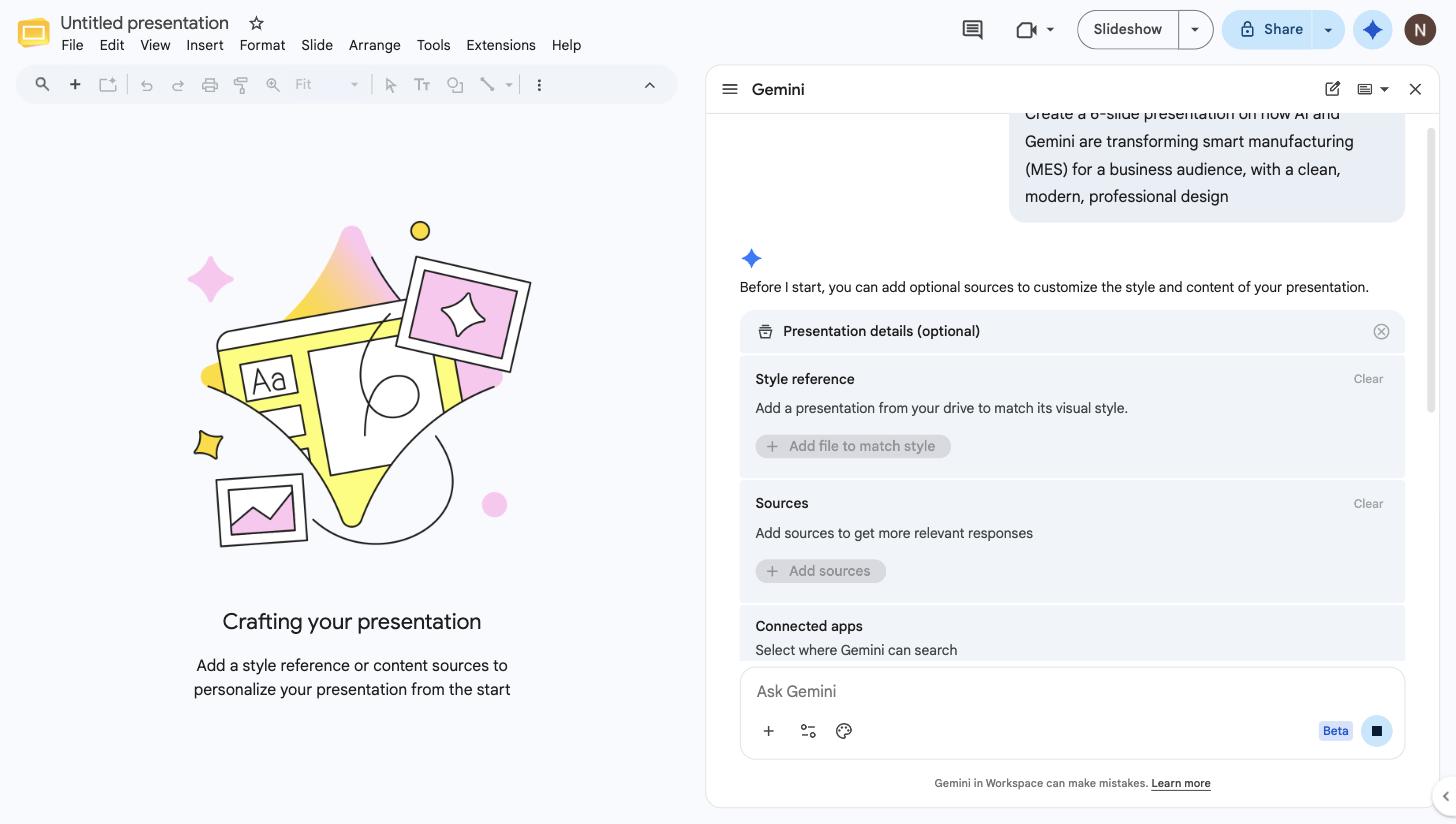Click the Ask Gemini input field
This screenshot has width=1456, height=824.
(1072, 692)
